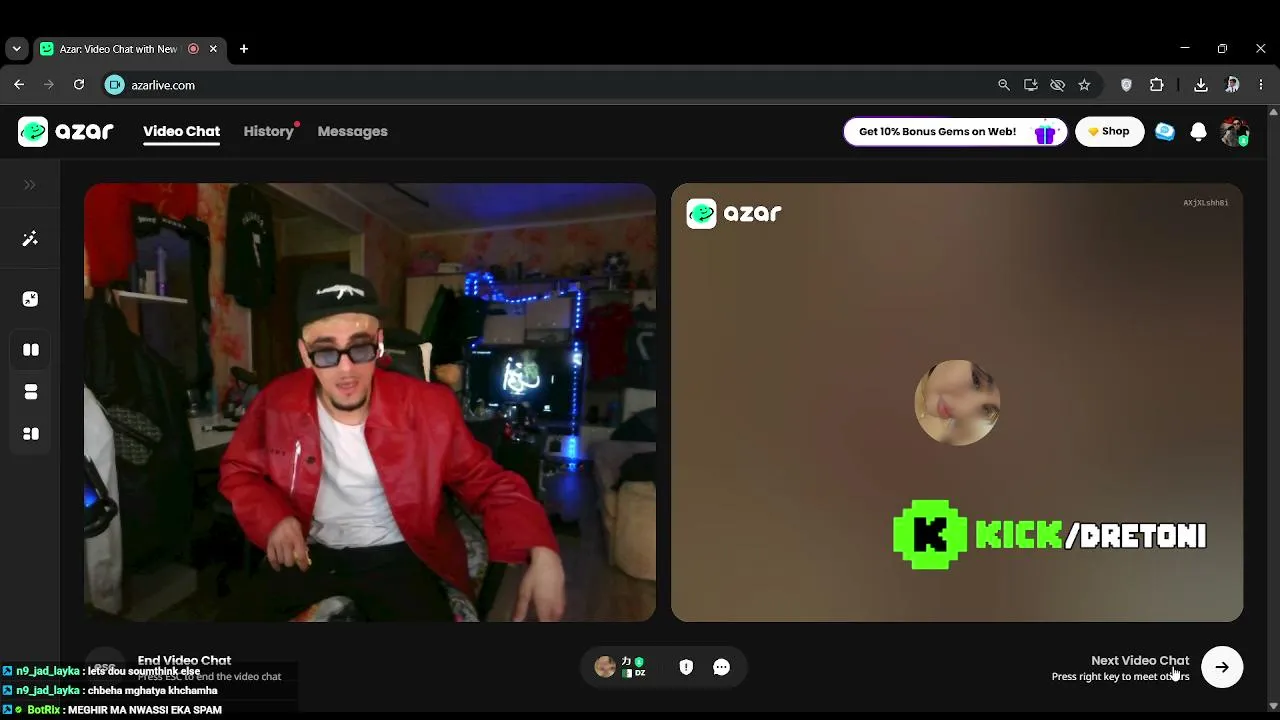1280x720 pixels.
Task: Open the magic wand effects tool
Action: [x=30, y=239]
